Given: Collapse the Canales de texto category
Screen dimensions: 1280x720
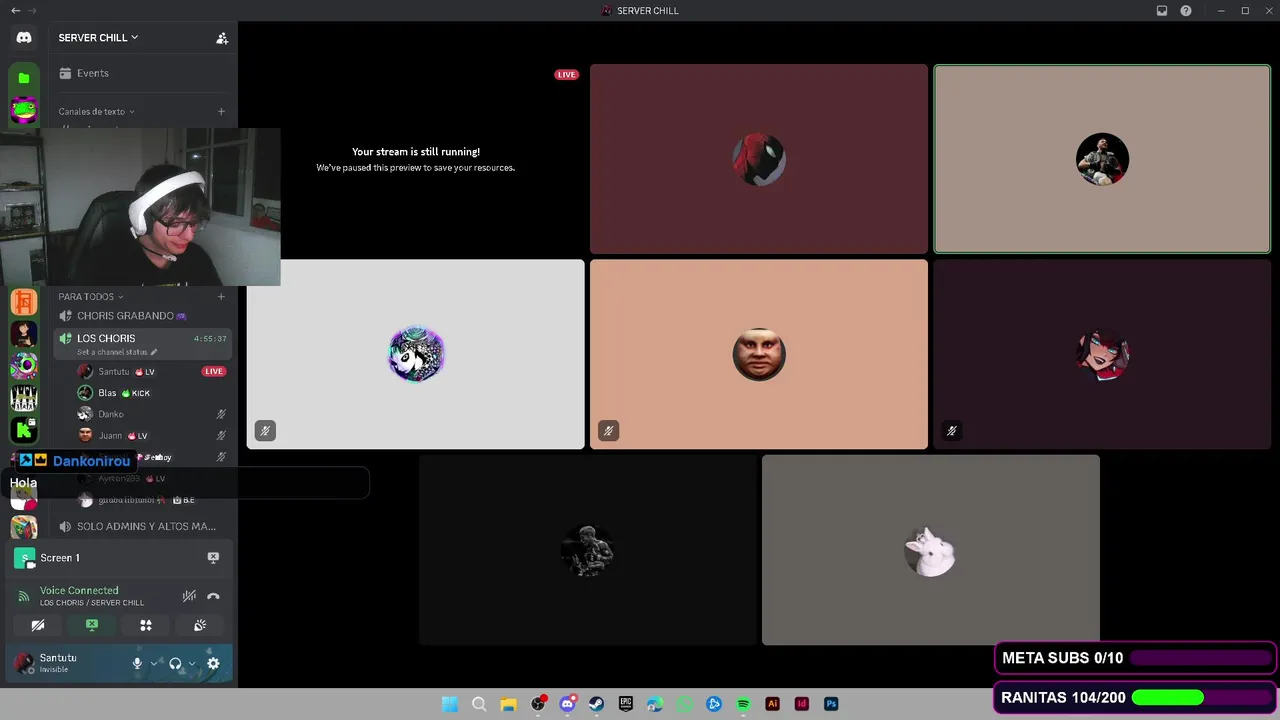Looking at the screenshot, I should [96, 112].
